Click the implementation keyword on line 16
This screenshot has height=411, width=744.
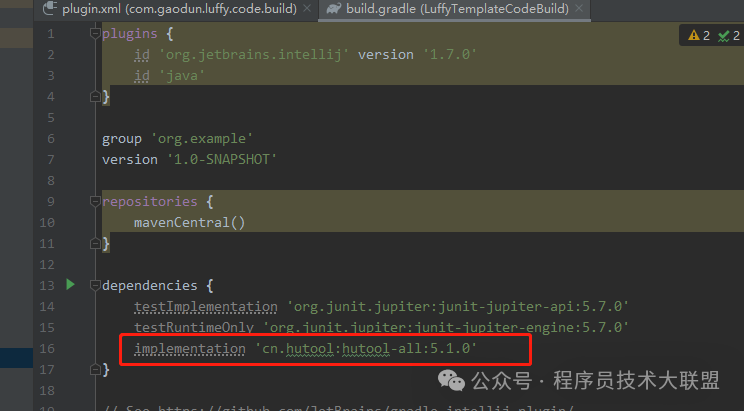tap(190, 348)
